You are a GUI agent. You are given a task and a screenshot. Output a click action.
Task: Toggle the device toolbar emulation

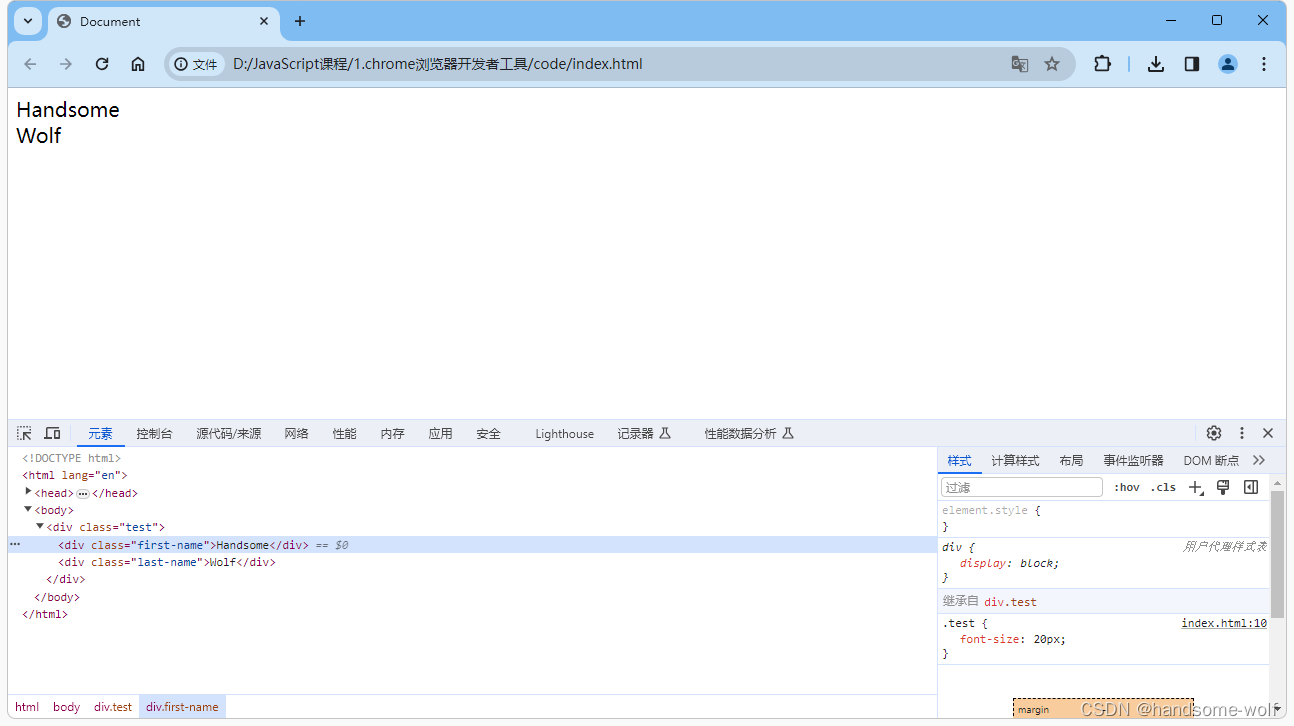52,433
